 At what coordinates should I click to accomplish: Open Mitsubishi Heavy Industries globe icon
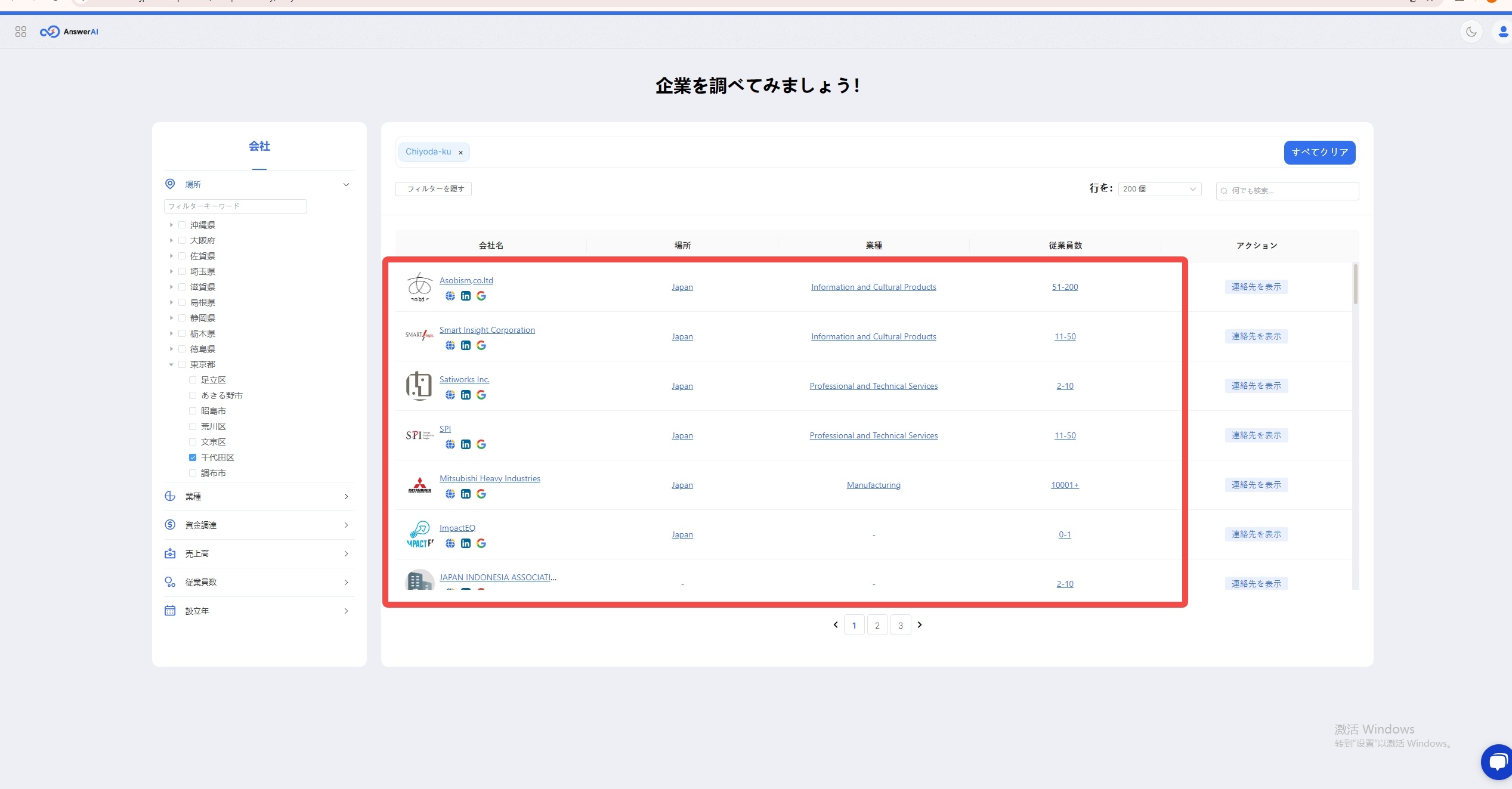coord(450,494)
